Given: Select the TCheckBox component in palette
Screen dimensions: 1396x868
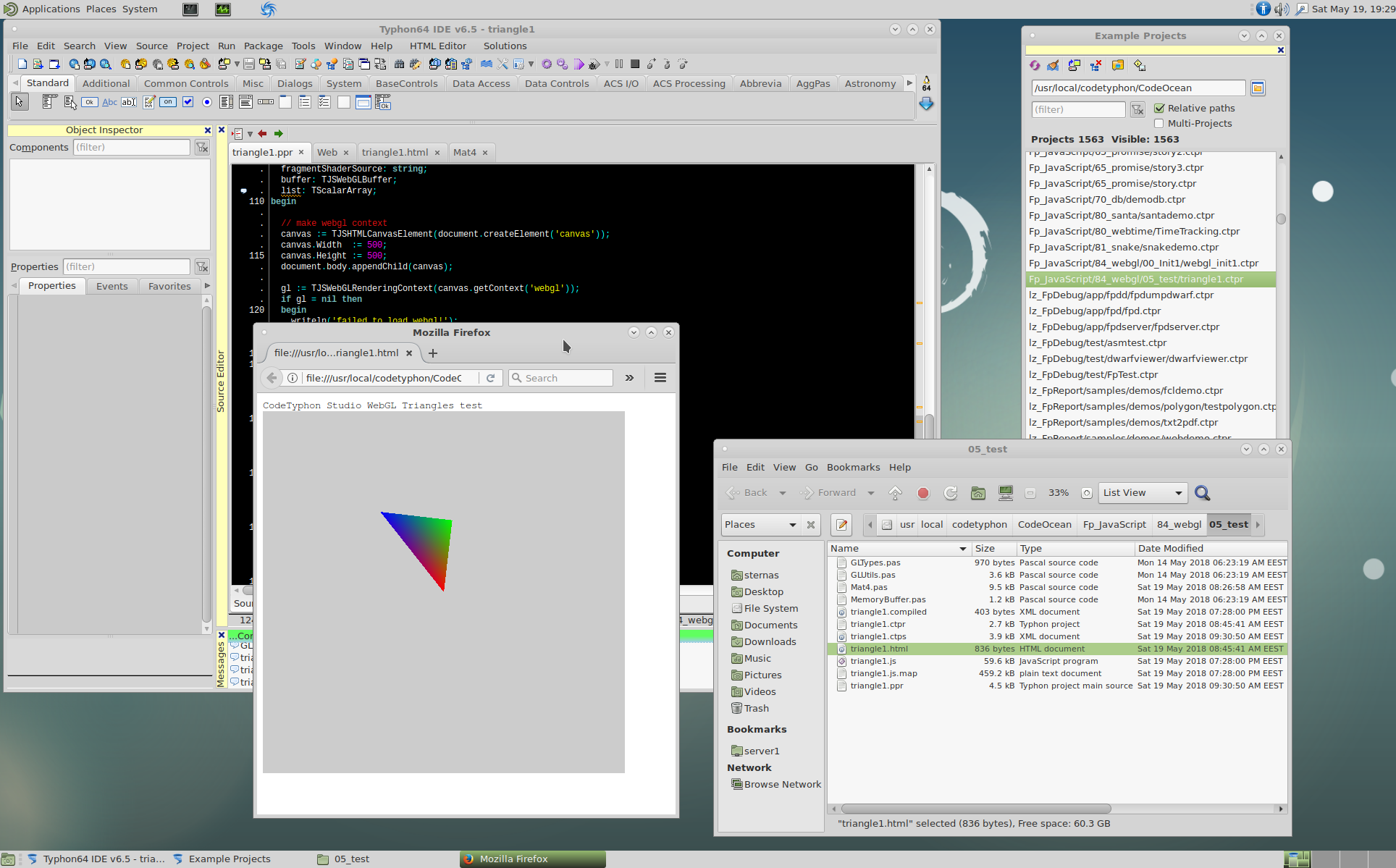Looking at the screenshot, I should click(188, 102).
